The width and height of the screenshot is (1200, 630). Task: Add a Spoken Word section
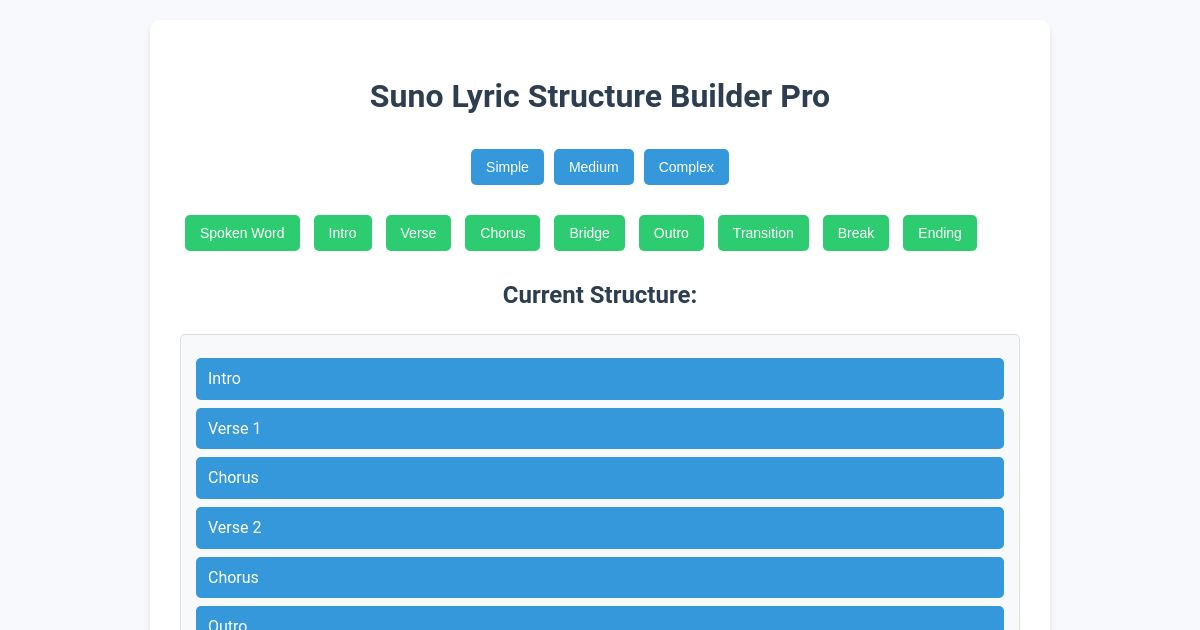[x=242, y=233]
